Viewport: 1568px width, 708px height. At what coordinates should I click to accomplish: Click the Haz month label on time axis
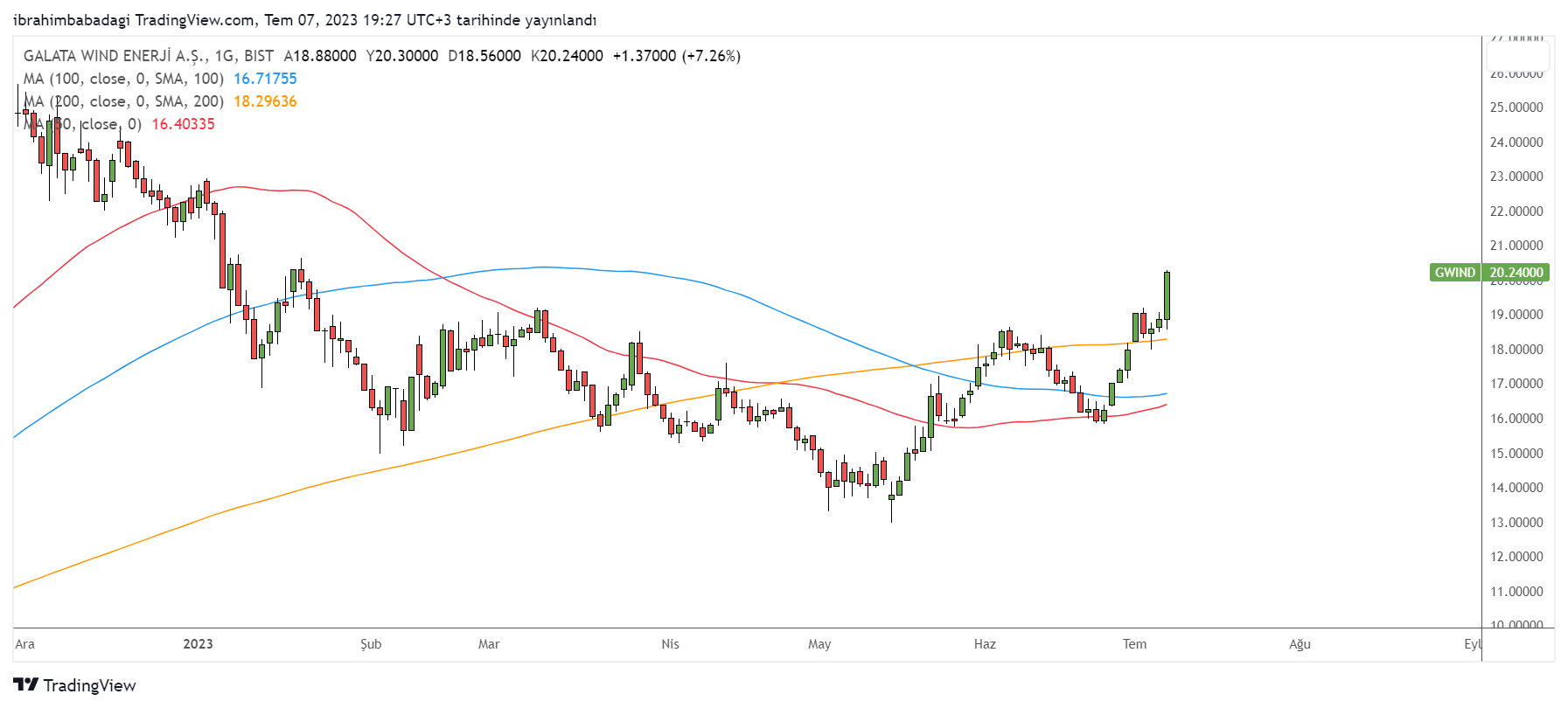tap(985, 644)
